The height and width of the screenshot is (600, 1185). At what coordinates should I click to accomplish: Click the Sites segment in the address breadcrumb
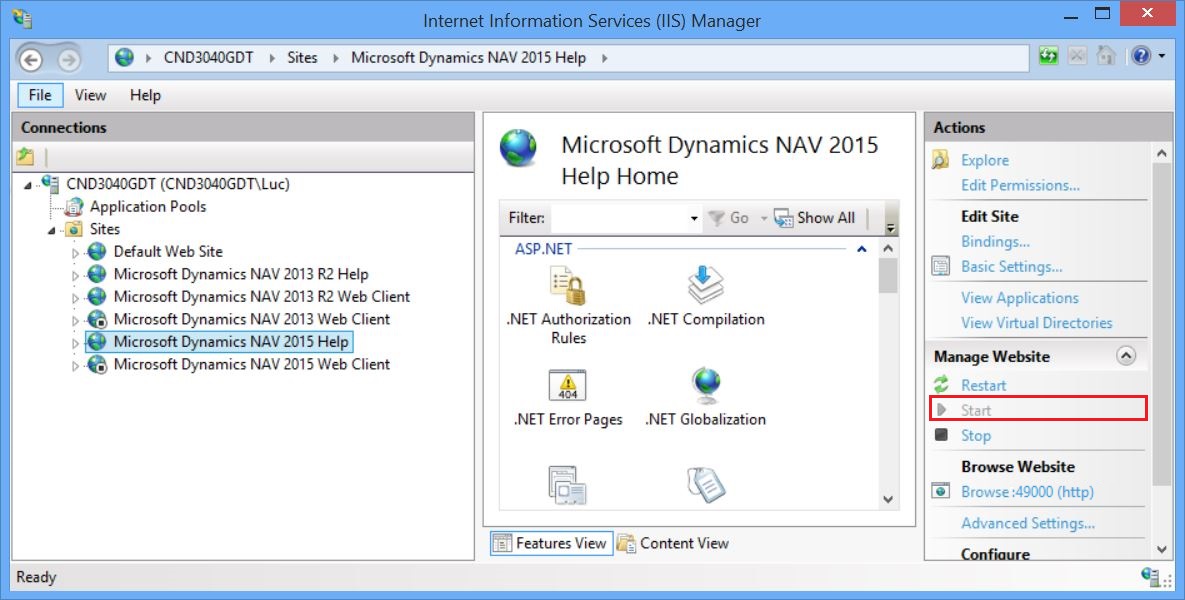[x=302, y=57]
